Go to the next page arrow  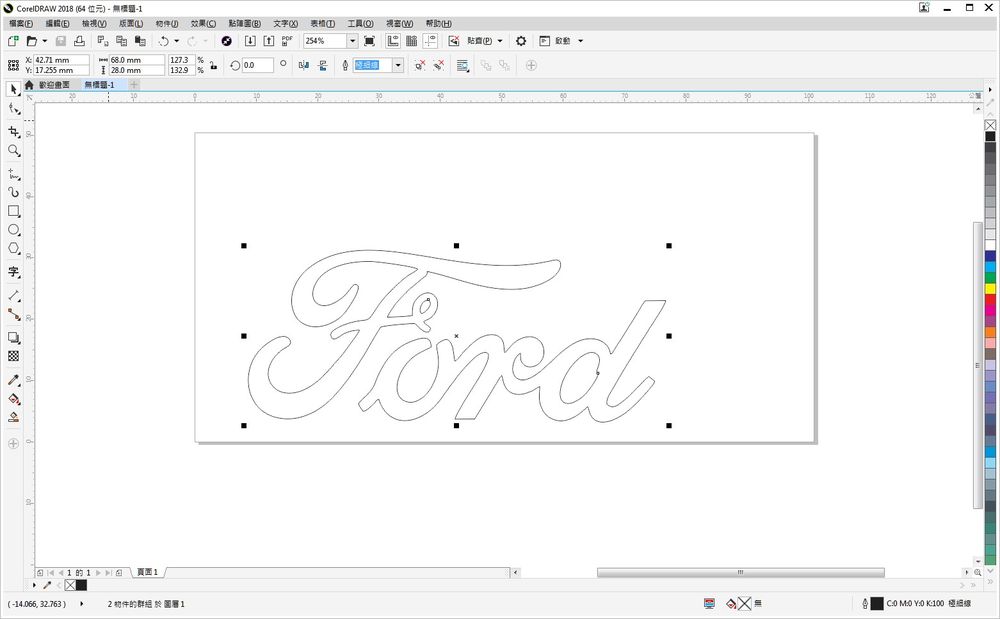coord(98,572)
